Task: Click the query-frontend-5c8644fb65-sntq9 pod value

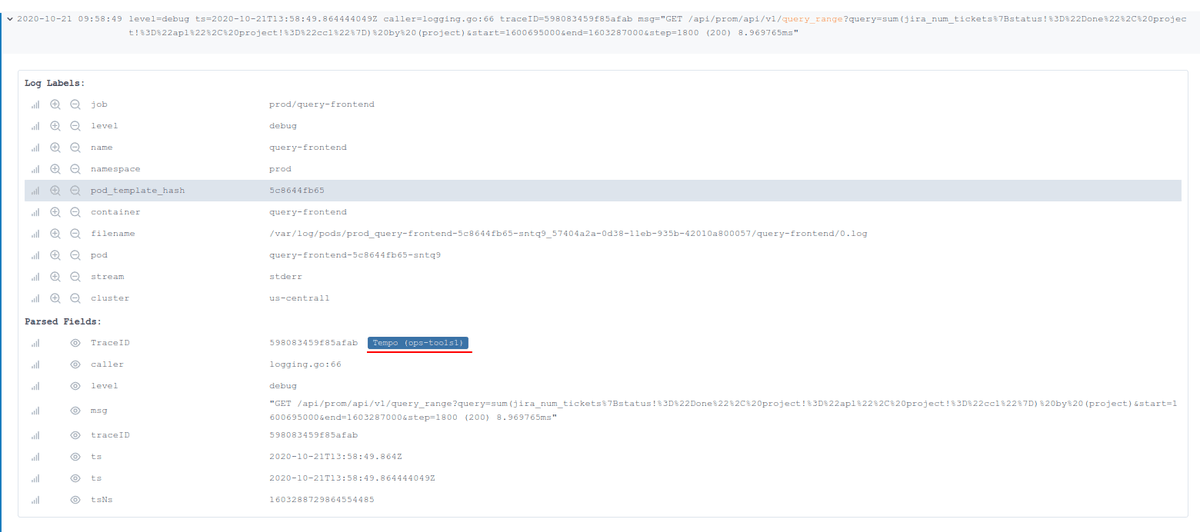Action: click(355, 255)
